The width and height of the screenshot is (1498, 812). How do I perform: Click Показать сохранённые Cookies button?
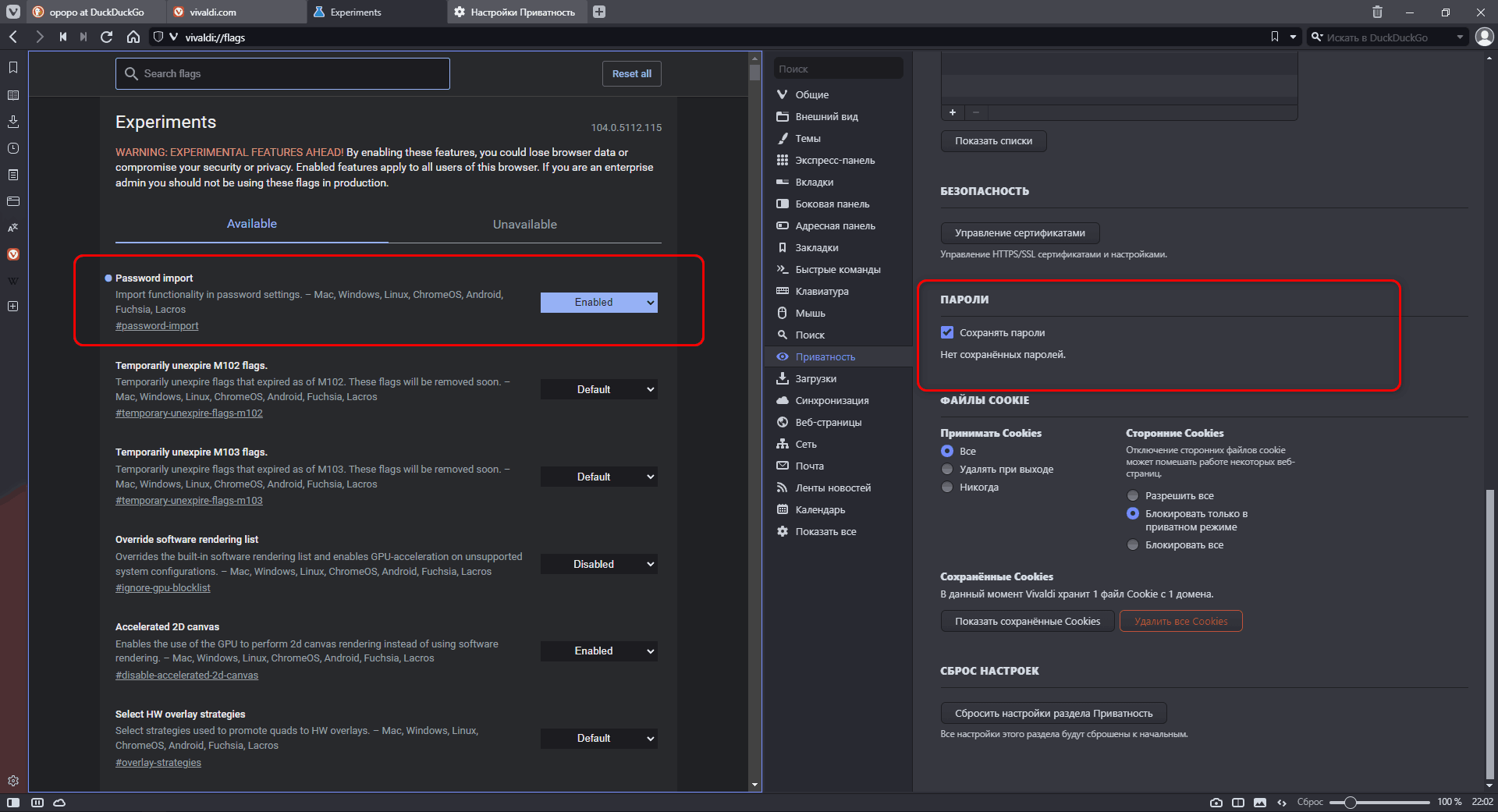[x=1028, y=621]
